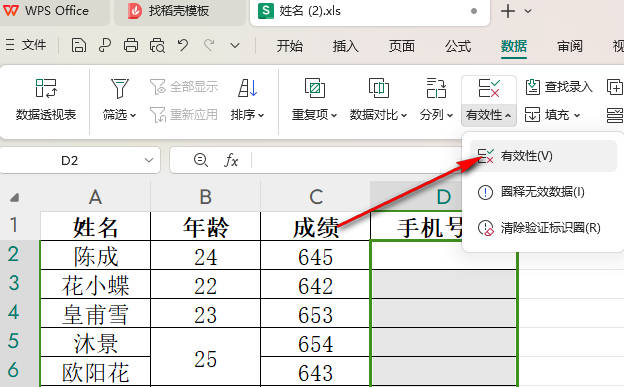Click the fx insert function icon
This screenshot has height=387, width=624.
click(x=231, y=160)
